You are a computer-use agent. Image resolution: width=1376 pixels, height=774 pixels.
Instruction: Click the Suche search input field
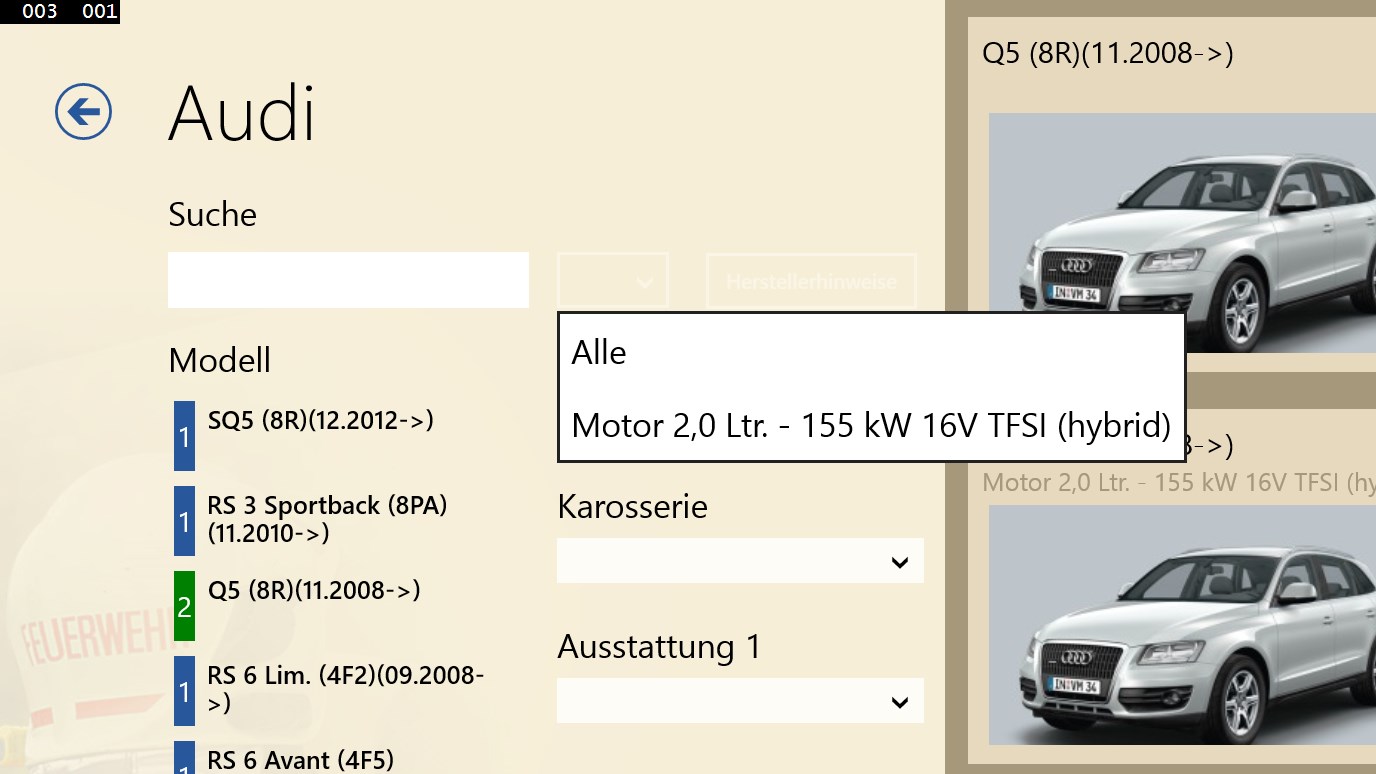tap(347, 280)
